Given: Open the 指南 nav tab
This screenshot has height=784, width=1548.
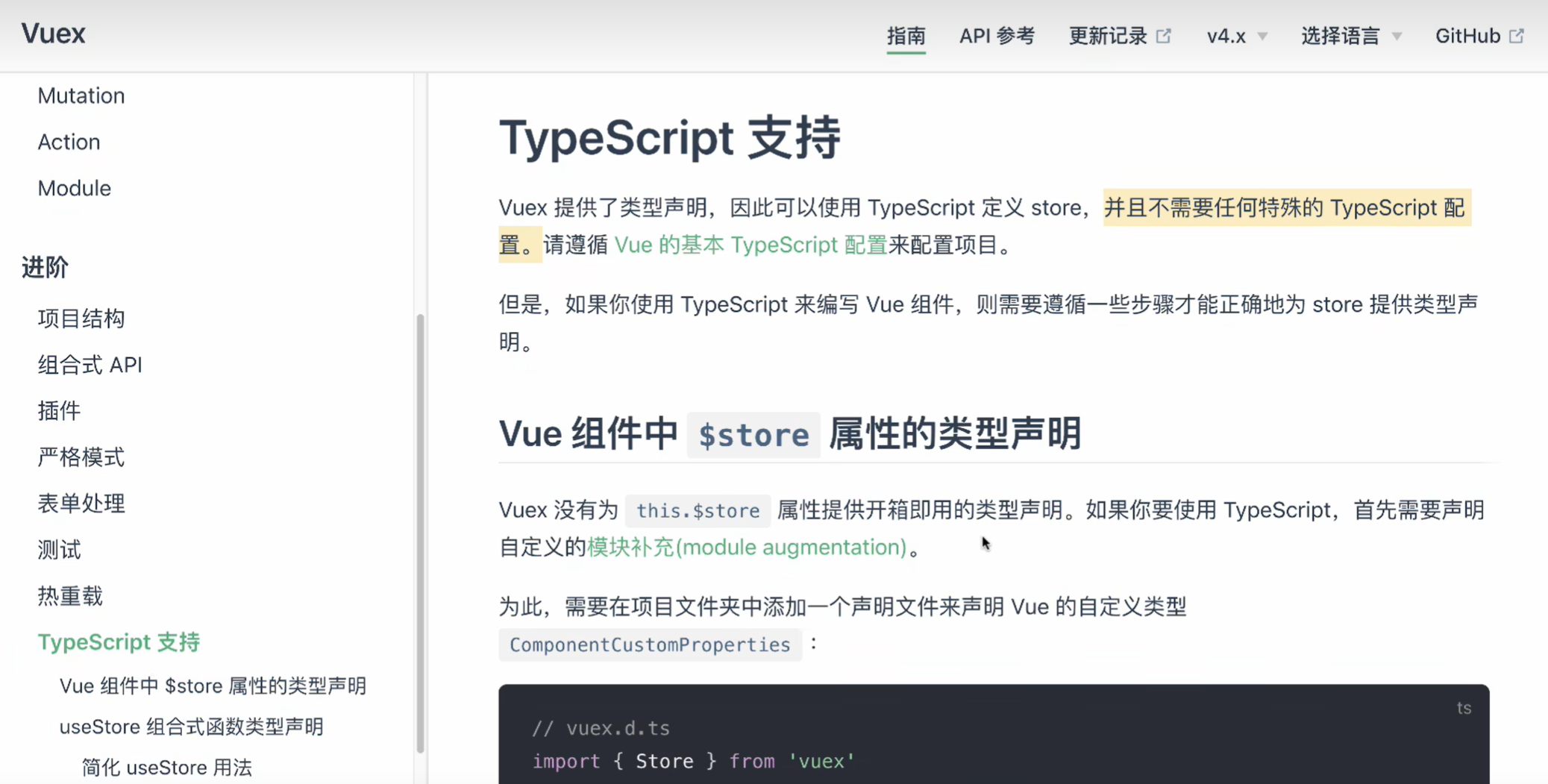Looking at the screenshot, I should pyautogui.click(x=906, y=36).
